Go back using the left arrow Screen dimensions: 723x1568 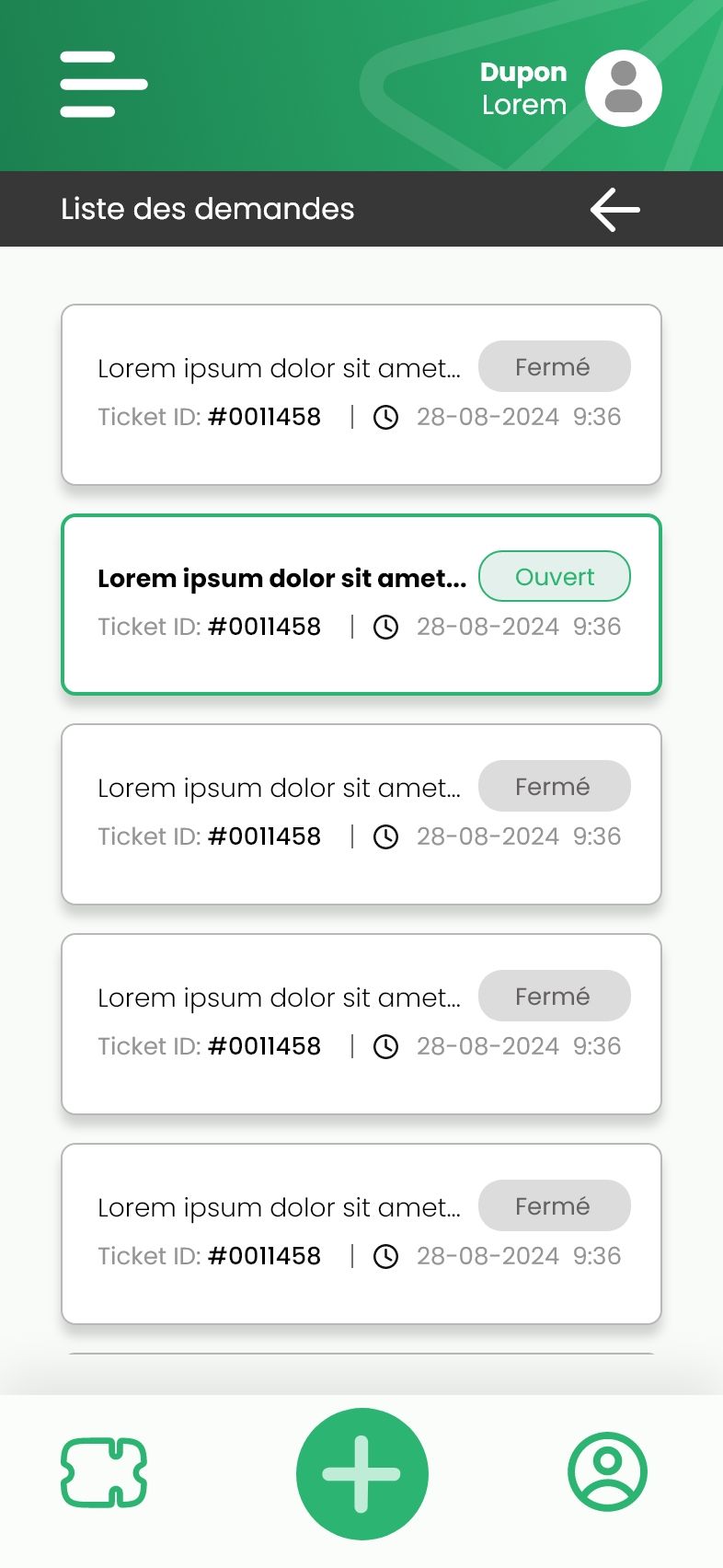click(614, 210)
